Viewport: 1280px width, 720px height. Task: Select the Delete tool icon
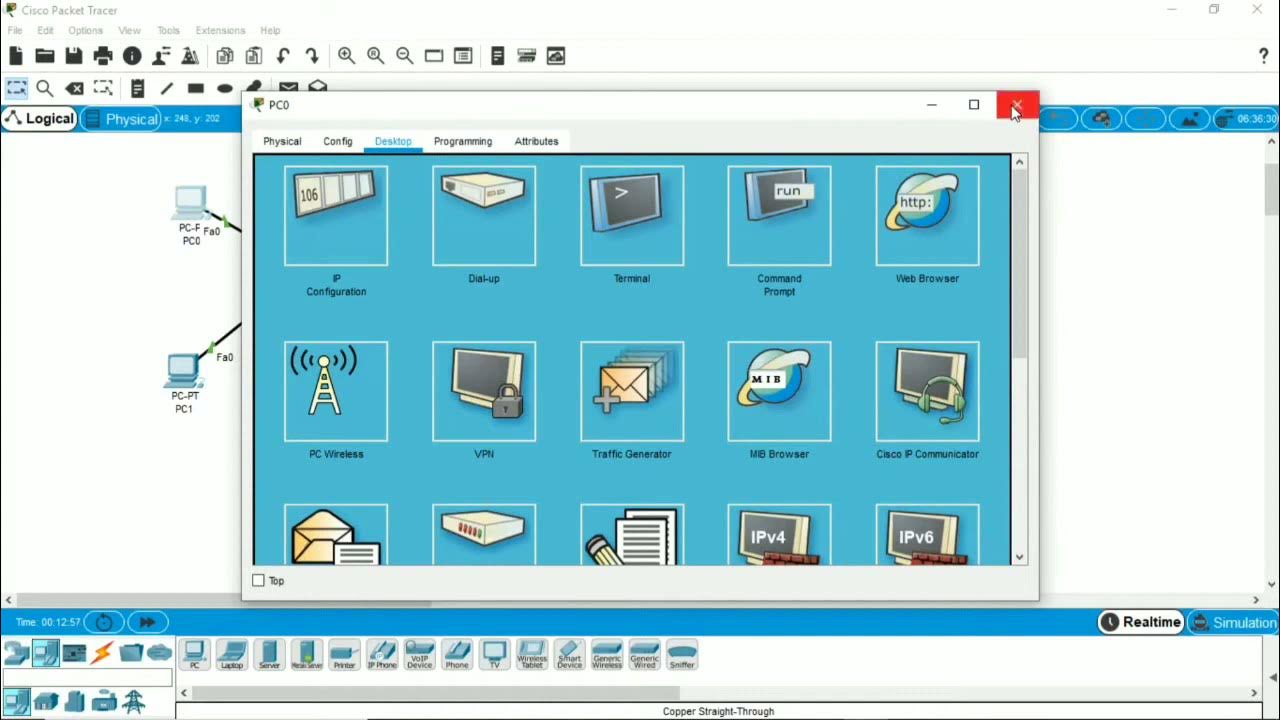[74, 88]
